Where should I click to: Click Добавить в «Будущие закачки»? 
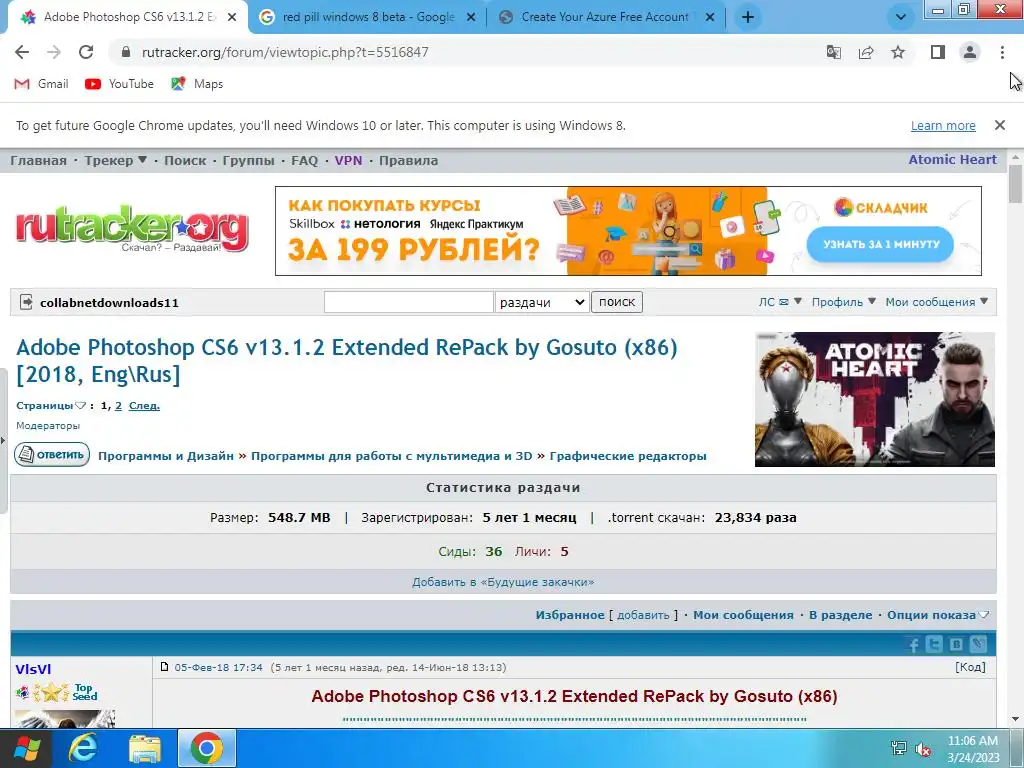pyautogui.click(x=503, y=582)
